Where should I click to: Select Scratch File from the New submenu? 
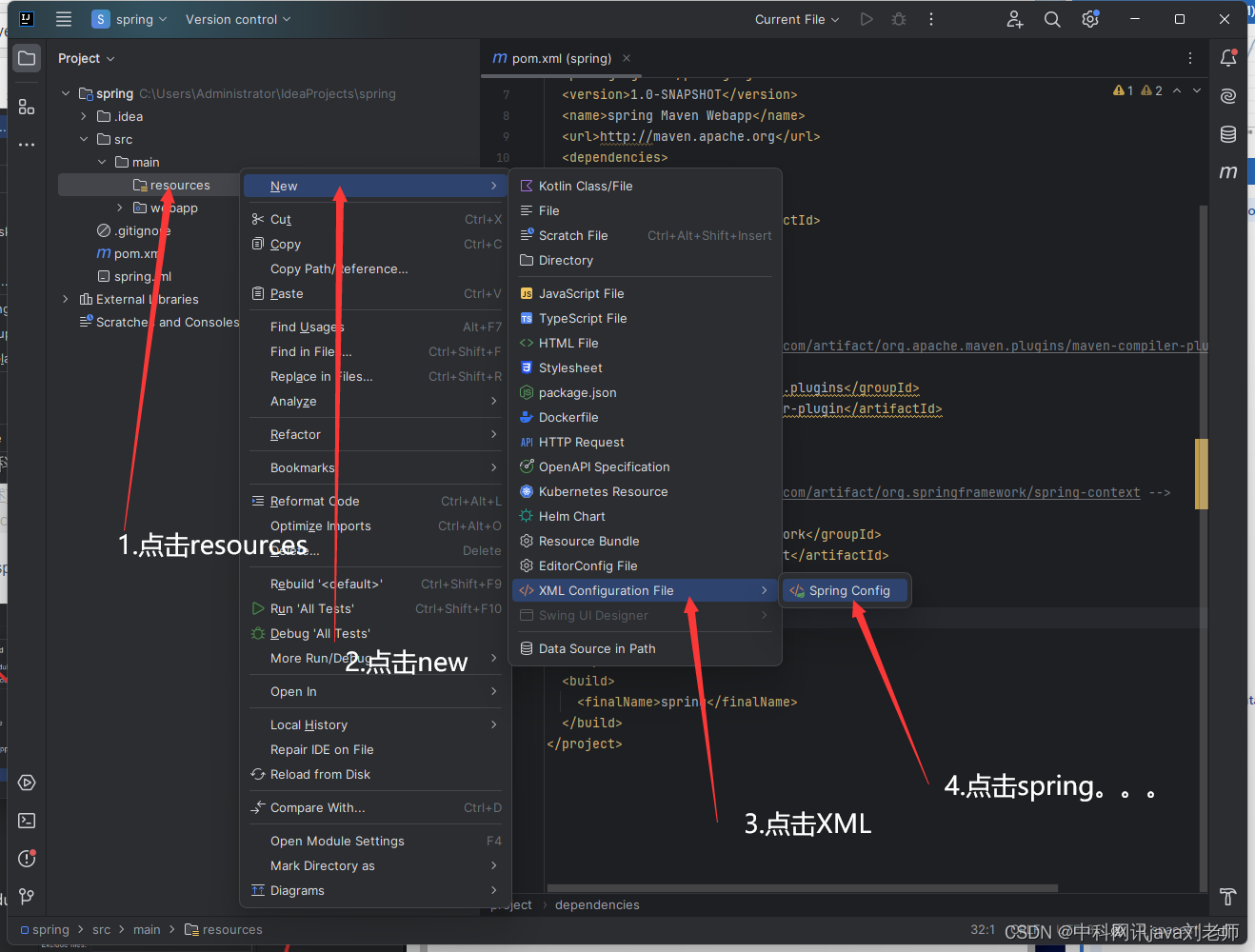click(574, 235)
